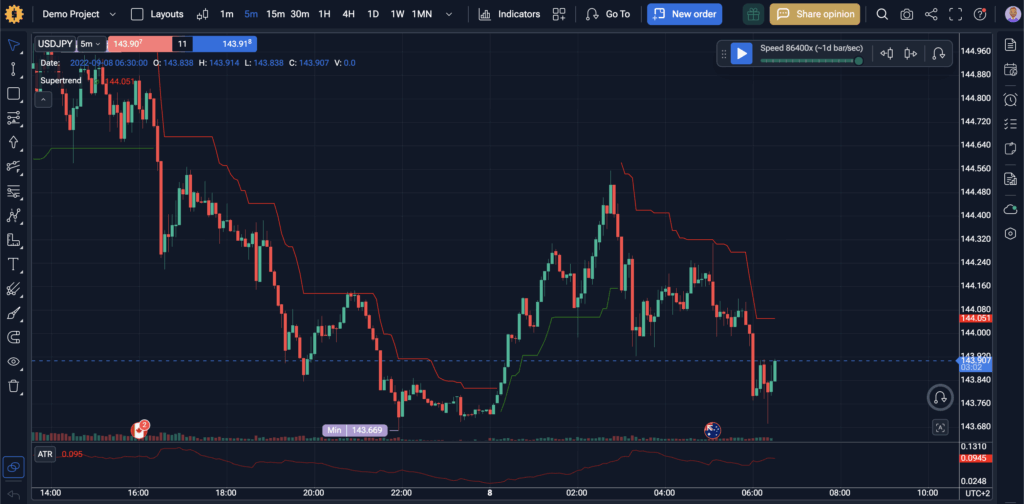
Task: Open the Layouts menu
Action: 167,14
